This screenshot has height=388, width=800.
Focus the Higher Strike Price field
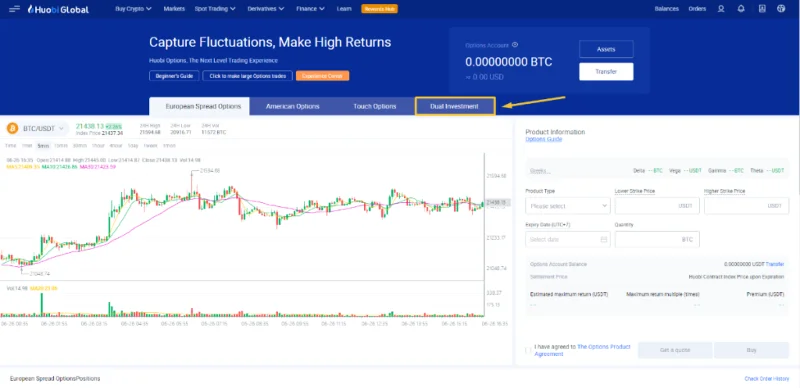pyautogui.click(x=746, y=206)
